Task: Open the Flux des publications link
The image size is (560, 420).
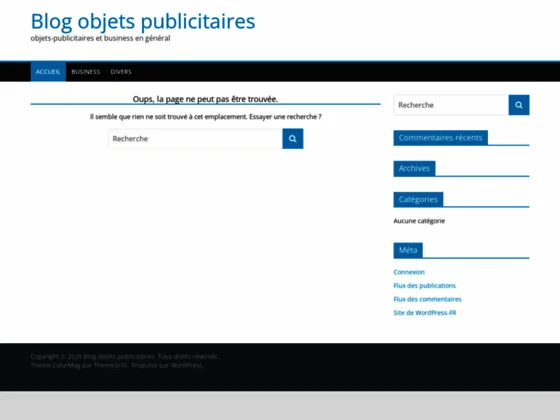Action: (x=425, y=286)
